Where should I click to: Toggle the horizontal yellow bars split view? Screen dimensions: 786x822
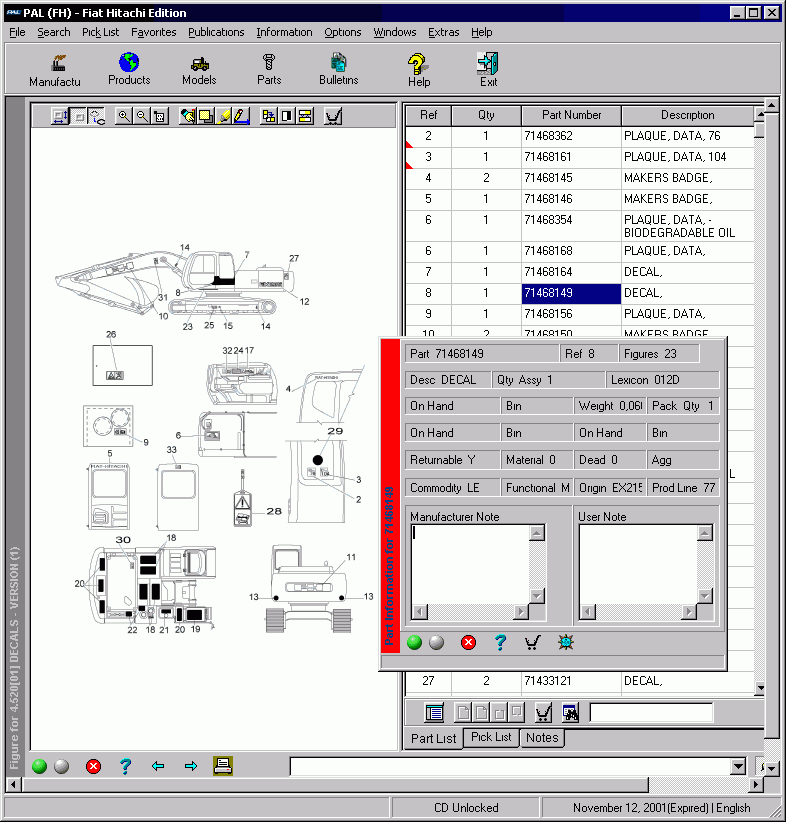point(305,116)
